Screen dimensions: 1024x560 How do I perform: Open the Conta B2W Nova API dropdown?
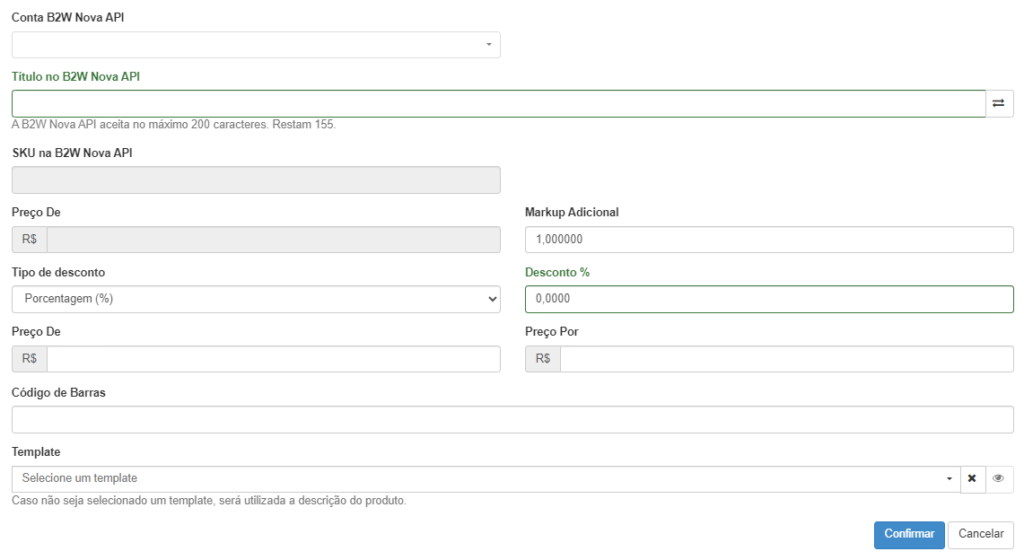pos(256,44)
